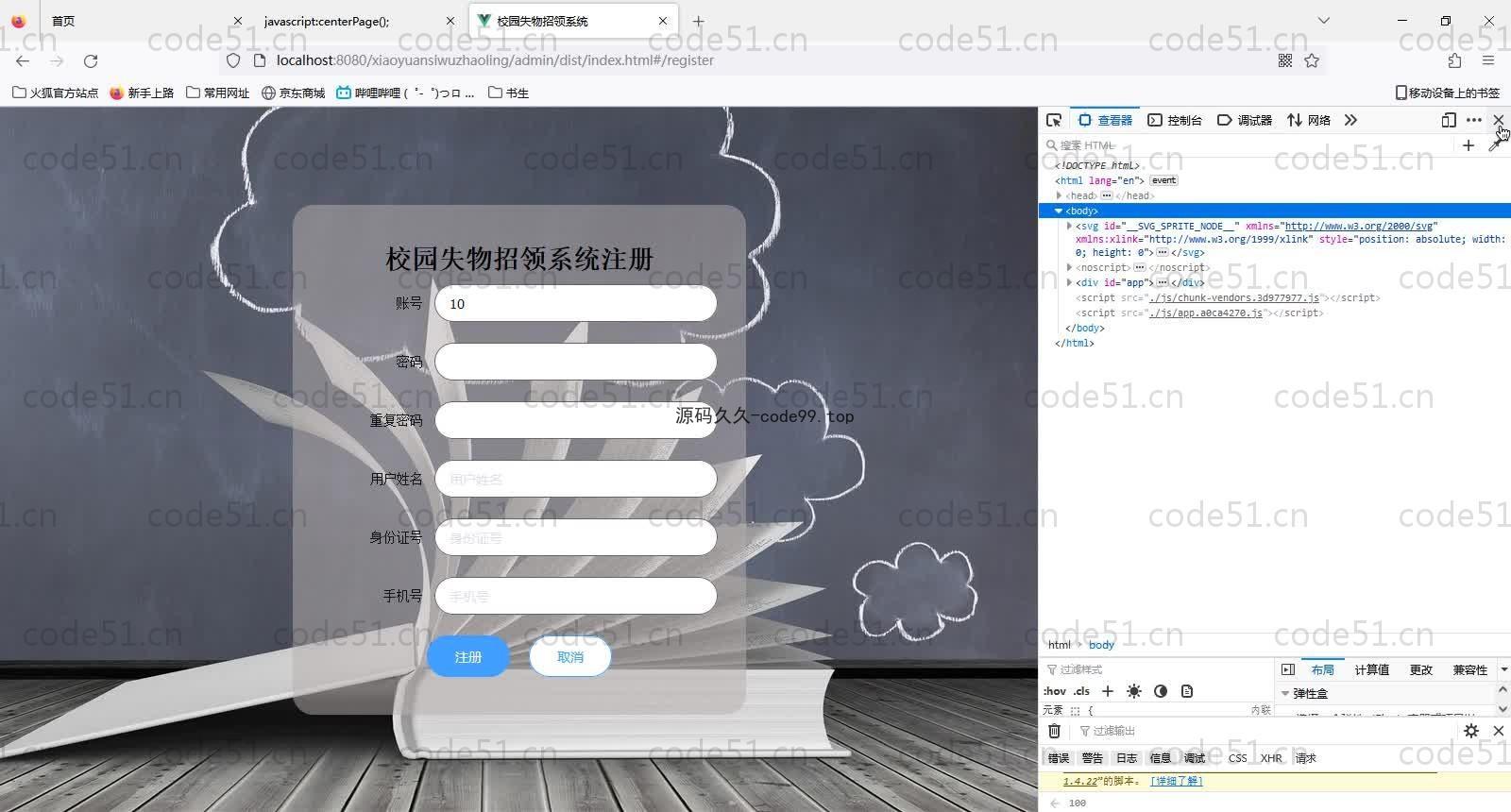1511x812 pixels.
Task: Collapse the body node
Action: (1059, 211)
